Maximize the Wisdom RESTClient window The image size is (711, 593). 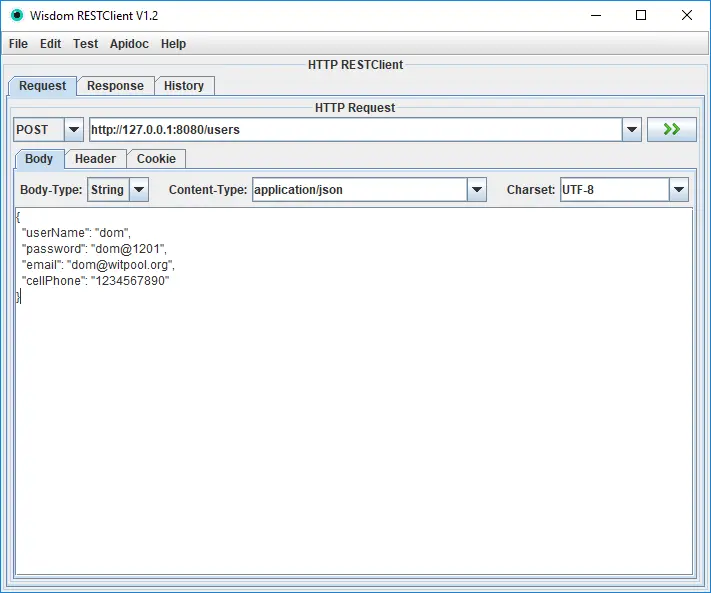click(x=641, y=15)
